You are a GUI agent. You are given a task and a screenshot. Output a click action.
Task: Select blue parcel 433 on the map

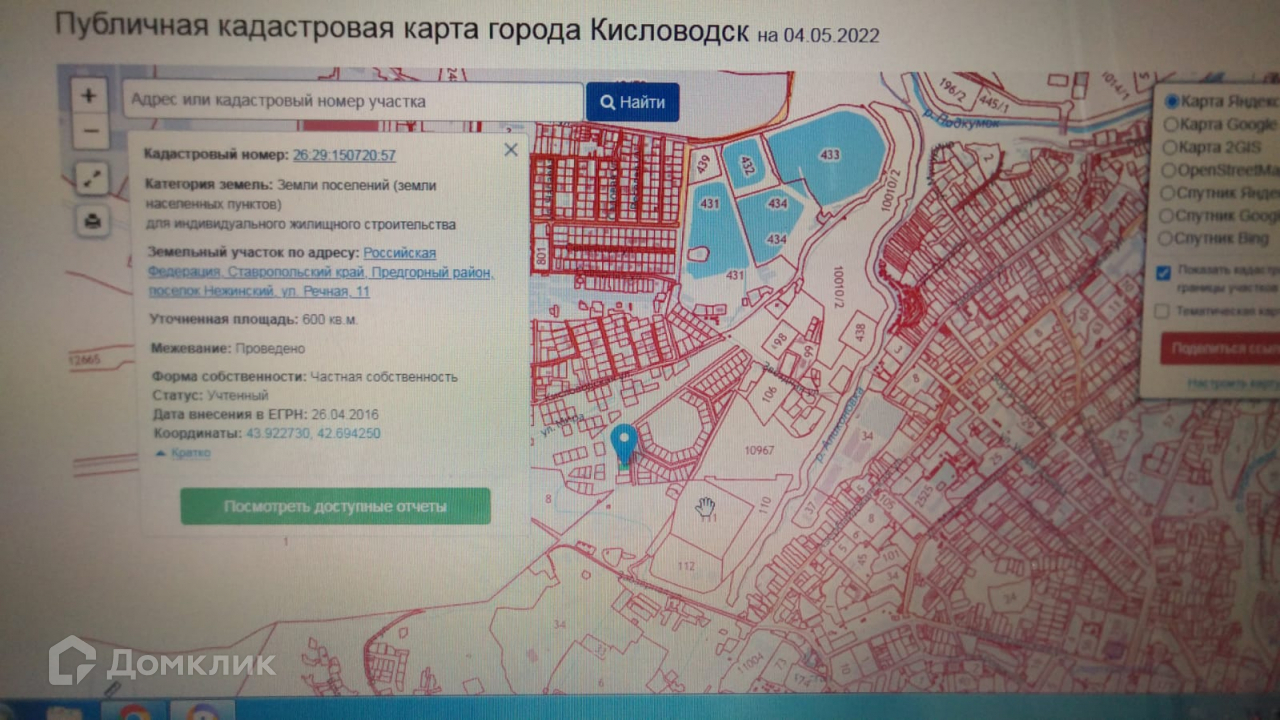click(x=830, y=155)
